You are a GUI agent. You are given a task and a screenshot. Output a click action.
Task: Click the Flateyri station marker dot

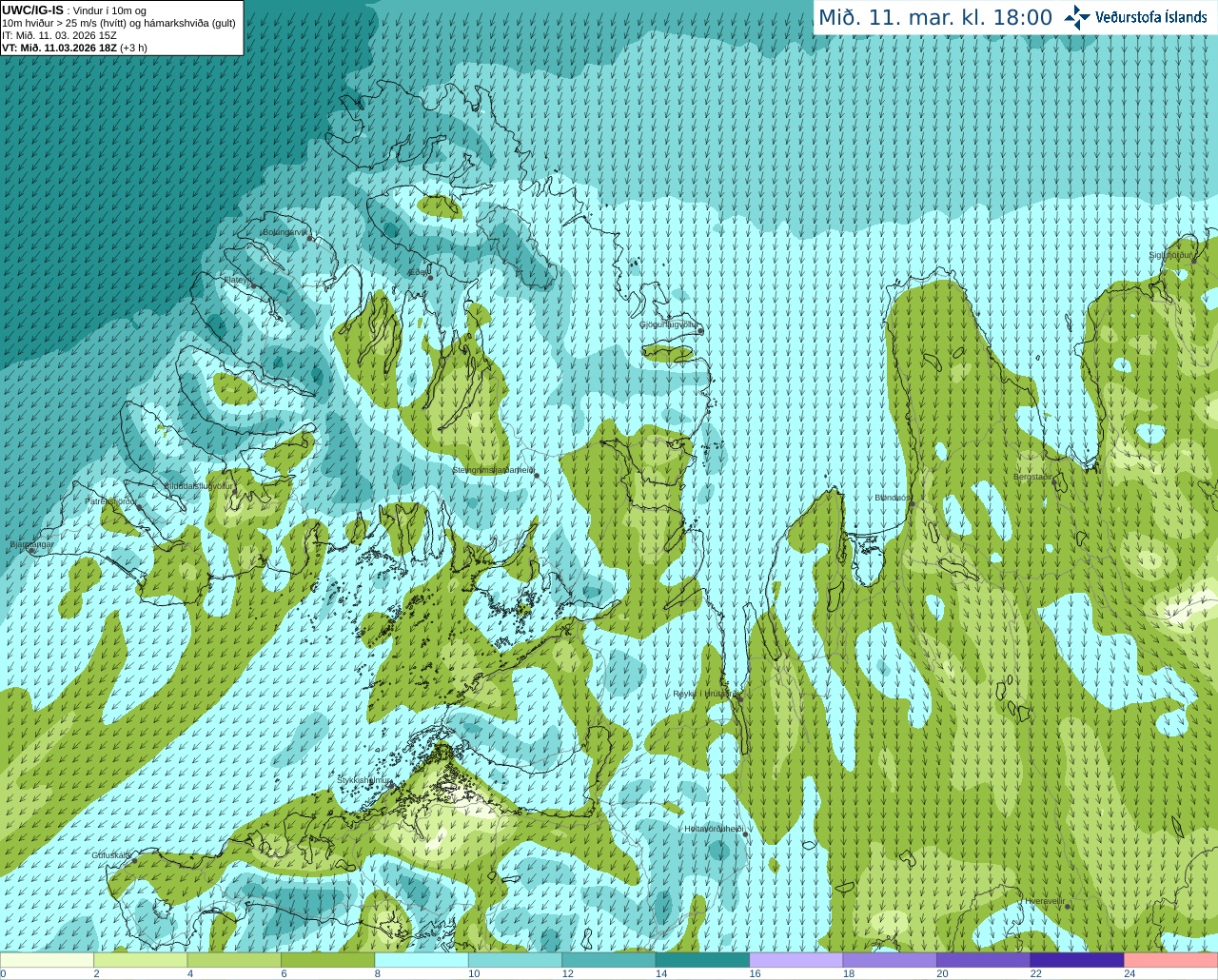coord(253,285)
